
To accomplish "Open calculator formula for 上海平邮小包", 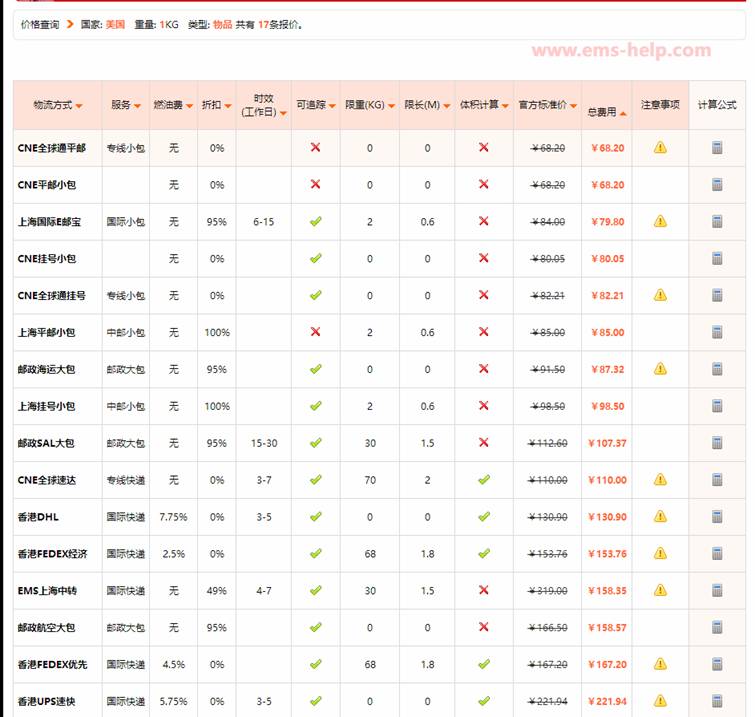I will tap(717, 332).
